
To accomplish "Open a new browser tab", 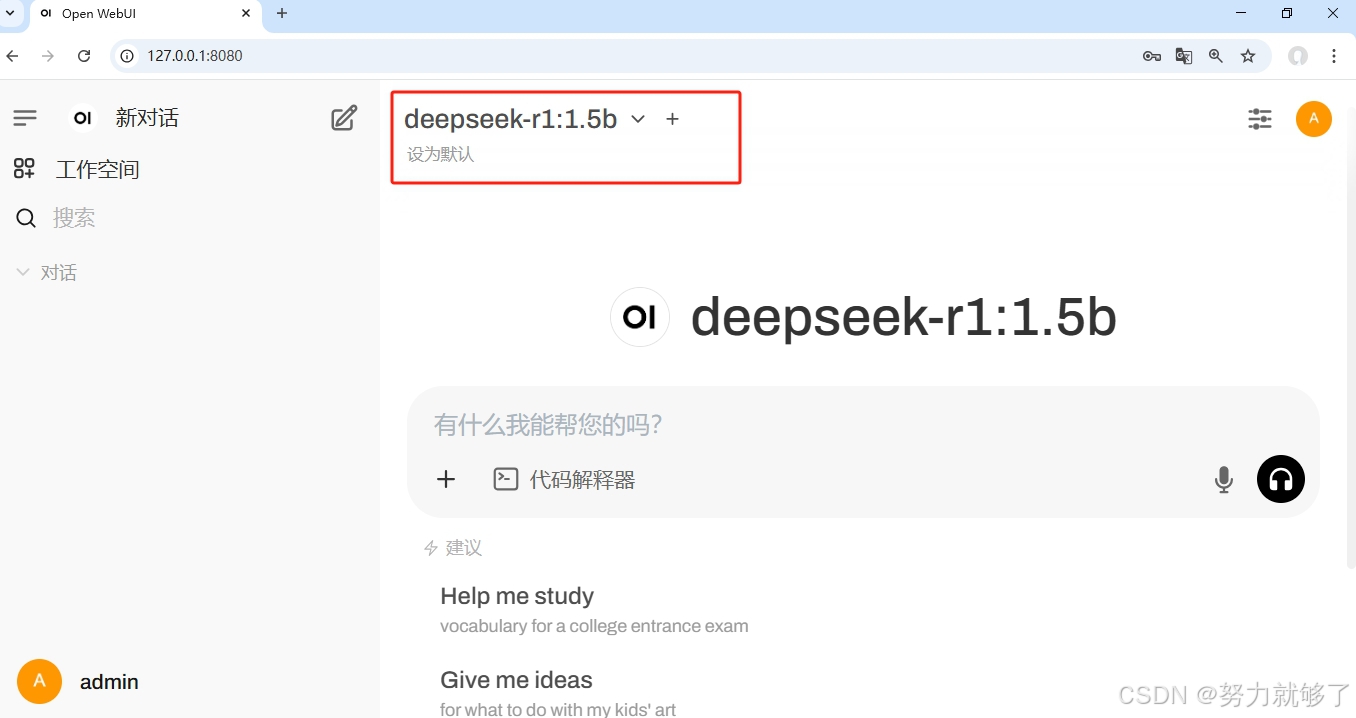I will point(282,13).
